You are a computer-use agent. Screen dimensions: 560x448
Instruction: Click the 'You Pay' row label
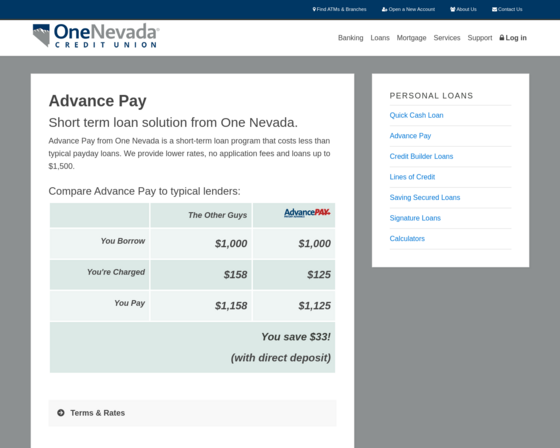pyautogui.click(x=129, y=303)
